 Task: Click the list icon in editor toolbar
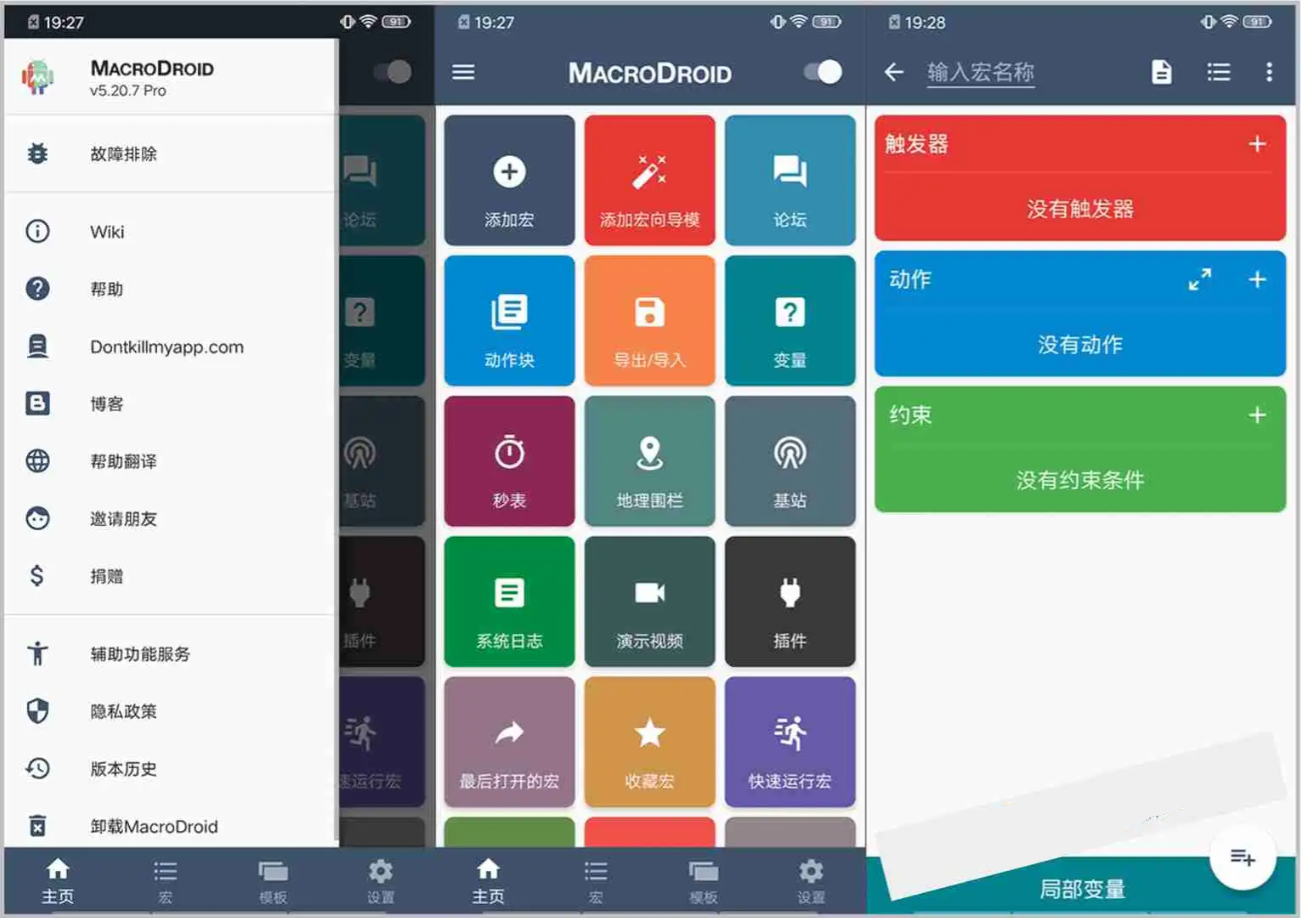coord(1218,72)
